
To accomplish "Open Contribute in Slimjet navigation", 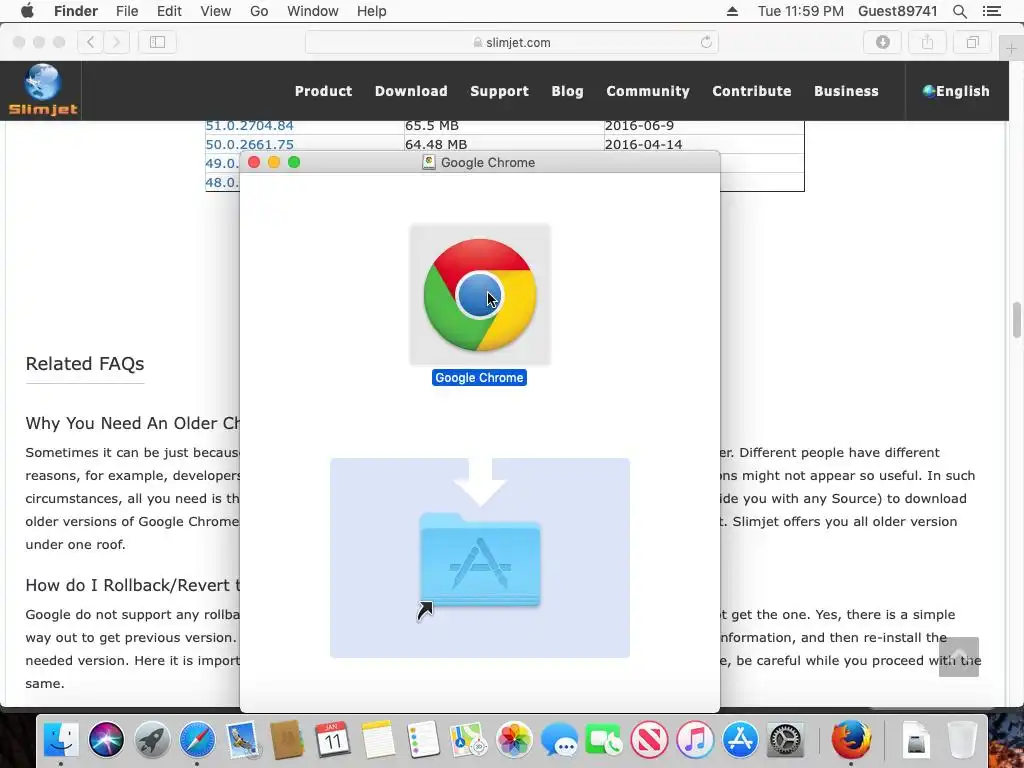I will click(752, 91).
